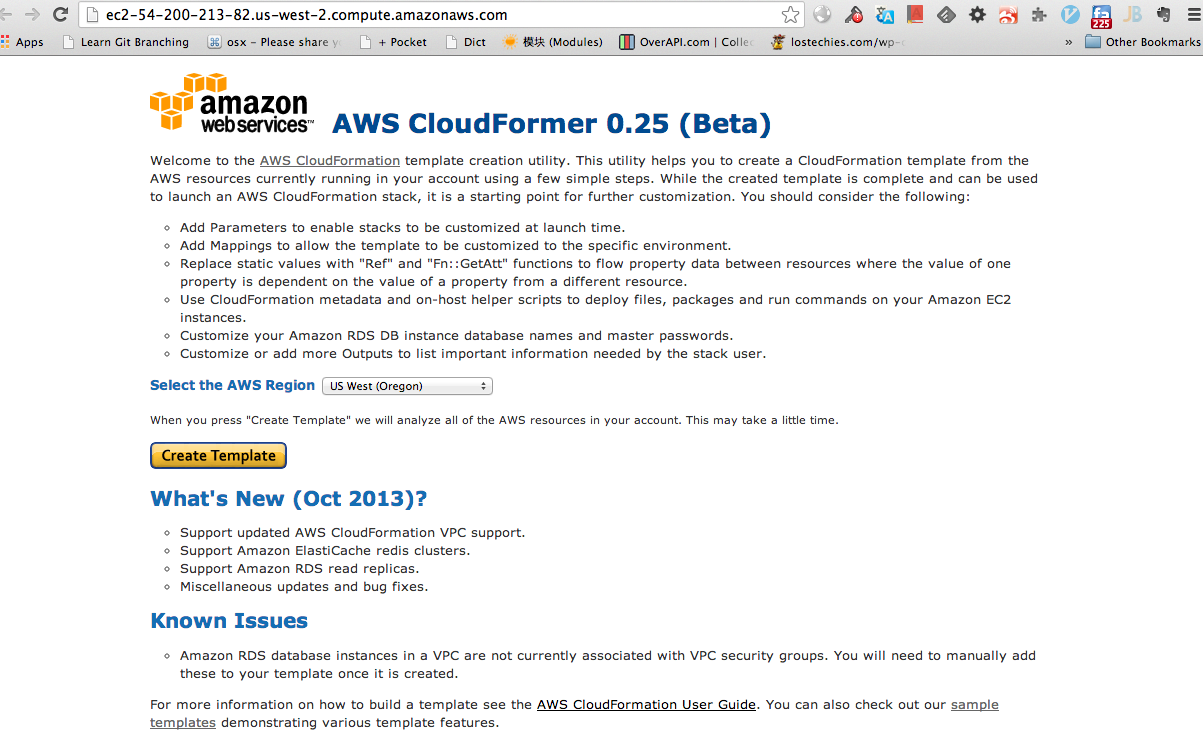Click the Create Template button
1203x740 pixels.
coord(219,455)
